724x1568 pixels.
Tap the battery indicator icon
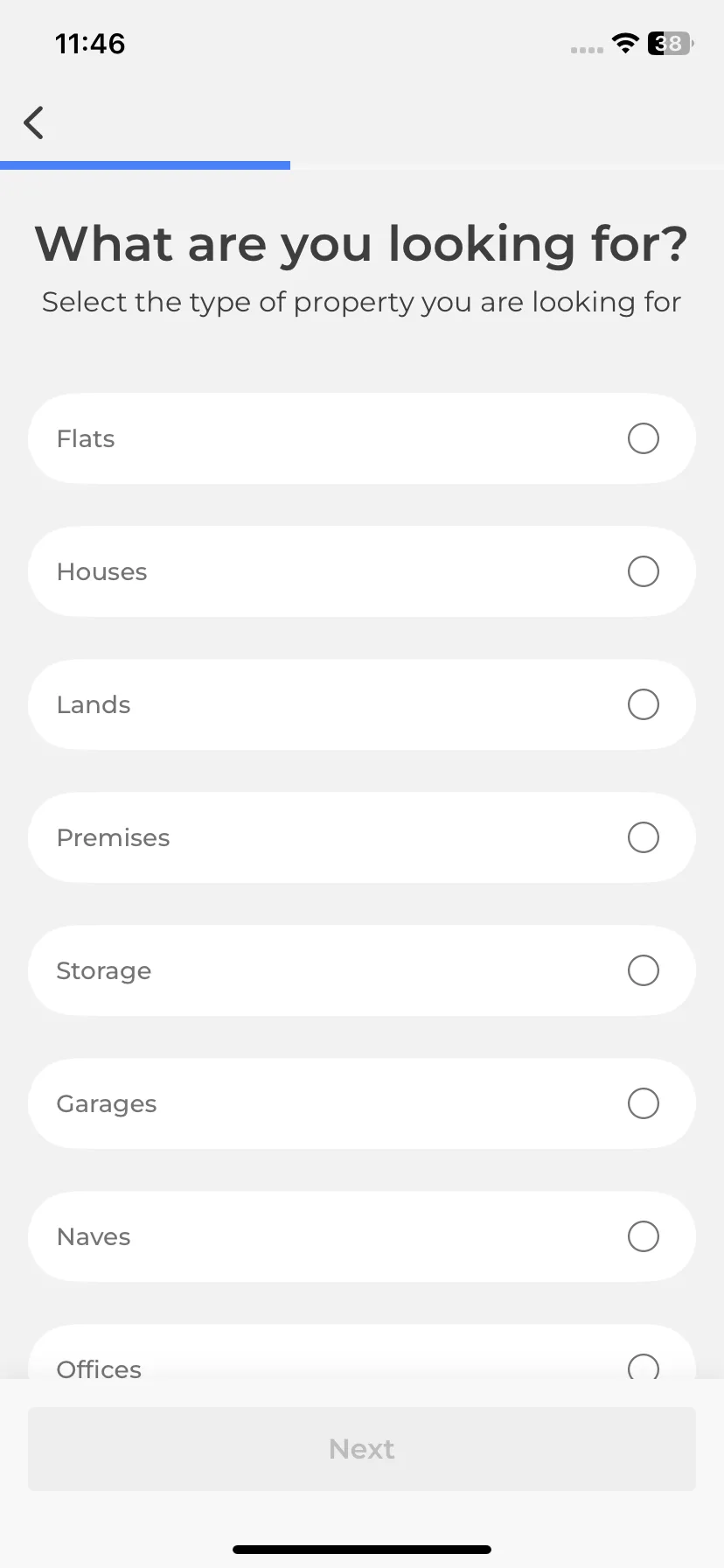coord(671,43)
